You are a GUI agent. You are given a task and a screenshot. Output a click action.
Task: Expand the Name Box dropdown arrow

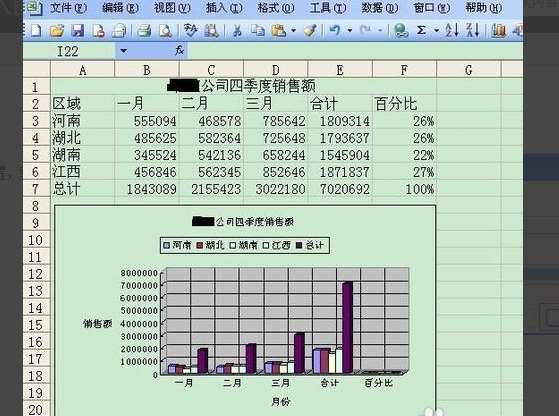point(123,51)
